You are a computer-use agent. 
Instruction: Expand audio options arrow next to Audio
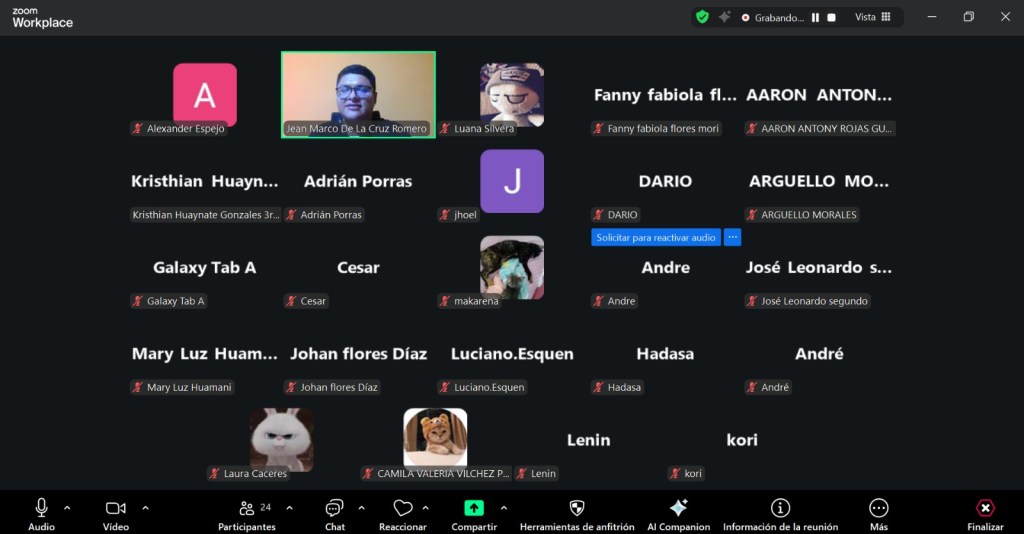point(67,507)
